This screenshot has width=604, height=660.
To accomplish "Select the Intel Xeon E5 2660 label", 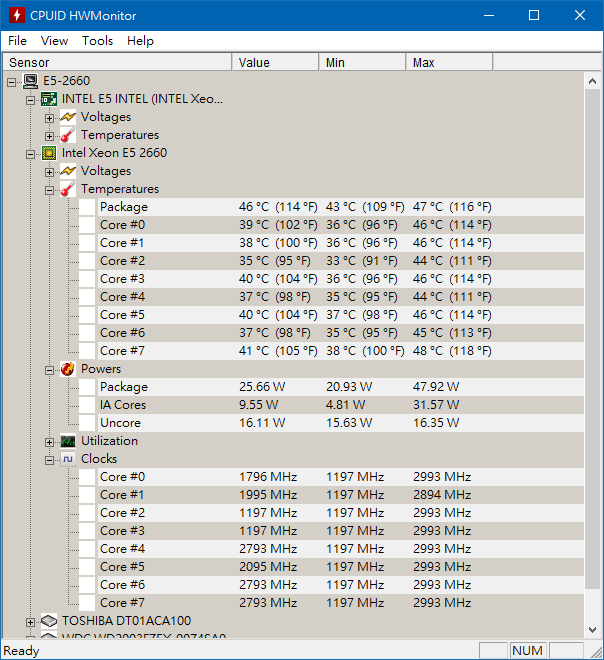I will pos(114,153).
